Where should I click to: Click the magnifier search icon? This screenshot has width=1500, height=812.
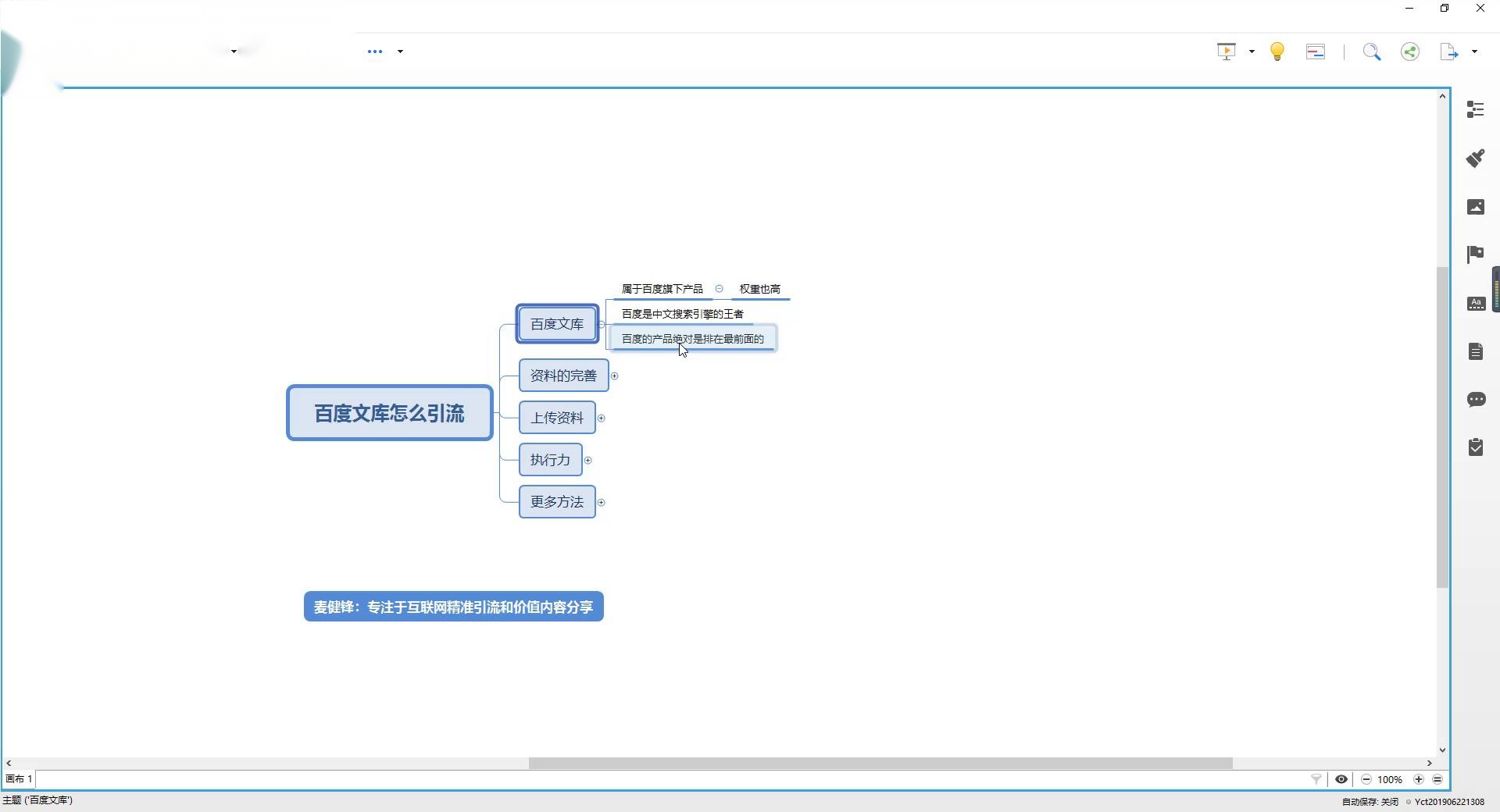point(1372,52)
